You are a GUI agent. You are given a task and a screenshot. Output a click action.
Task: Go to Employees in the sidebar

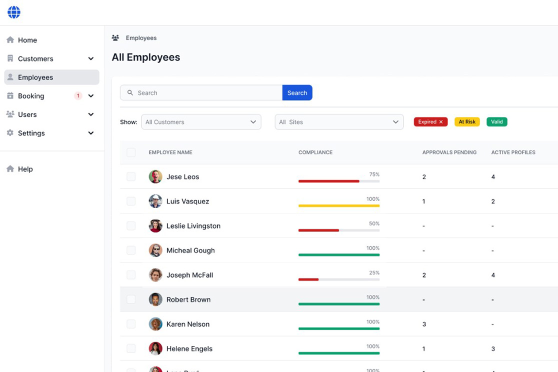point(52,77)
